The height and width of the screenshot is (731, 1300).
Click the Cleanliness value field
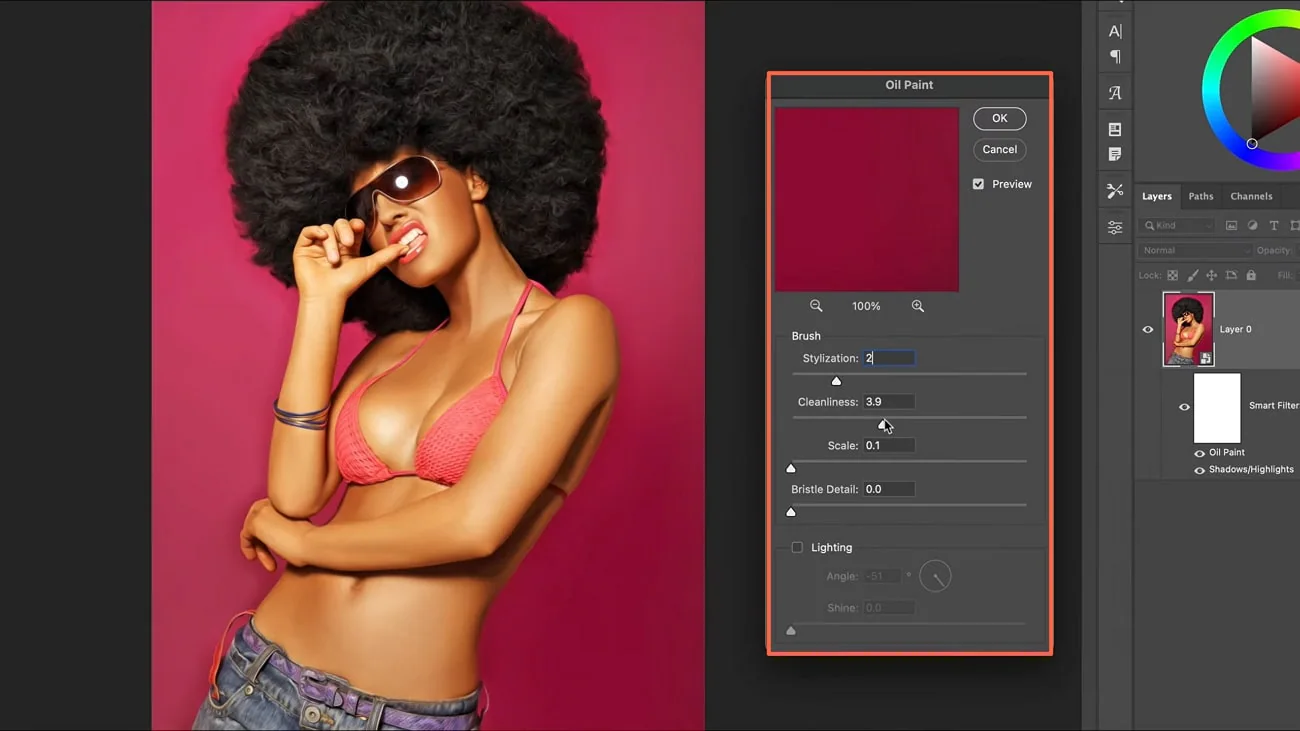pos(889,401)
